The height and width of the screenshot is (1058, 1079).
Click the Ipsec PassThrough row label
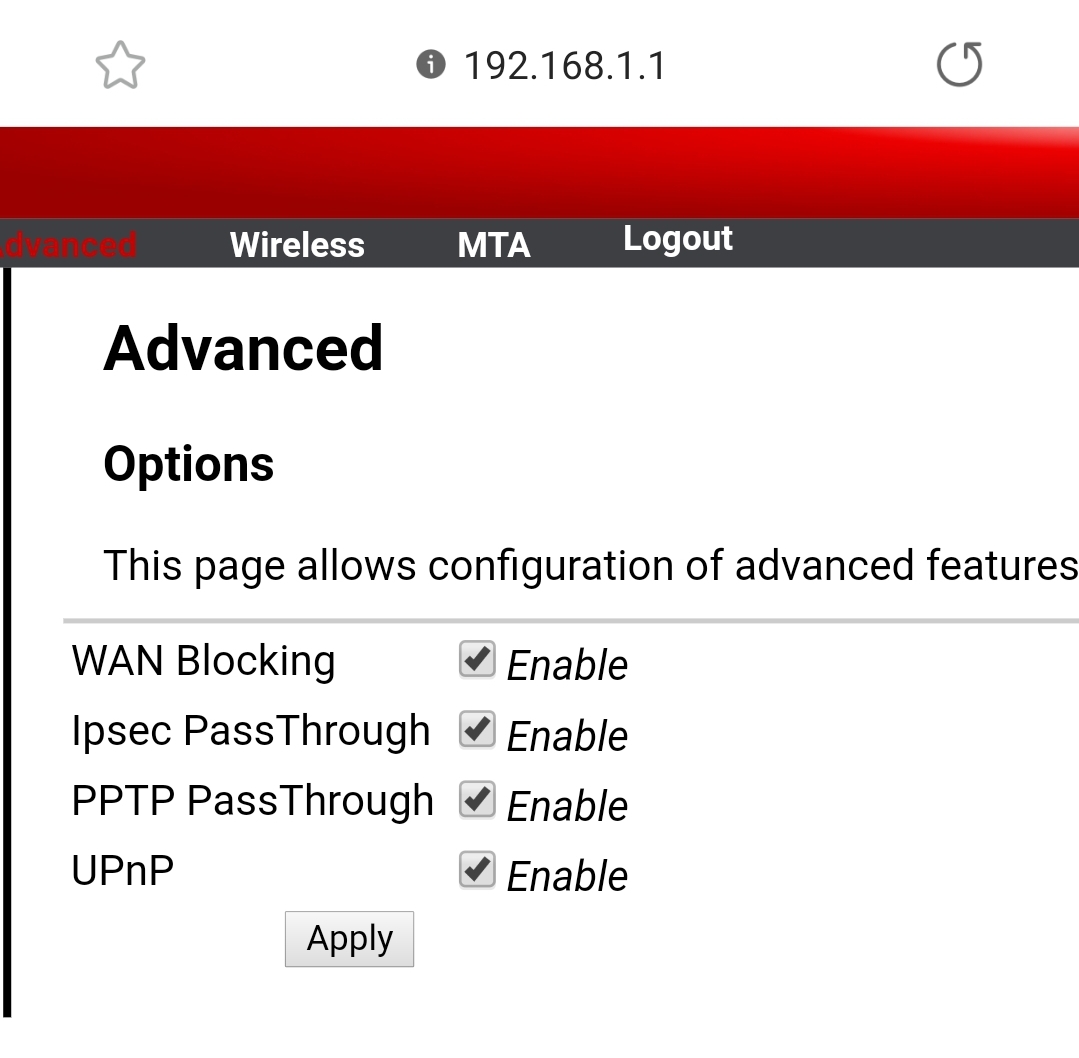pos(250,731)
